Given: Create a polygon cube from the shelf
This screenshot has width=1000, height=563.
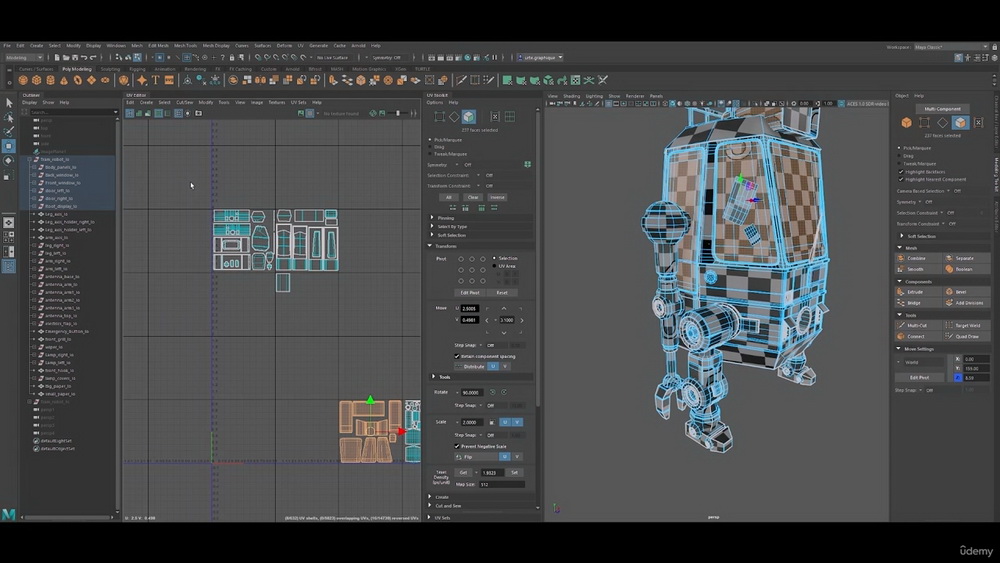Looking at the screenshot, I should (x=36, y=80).
